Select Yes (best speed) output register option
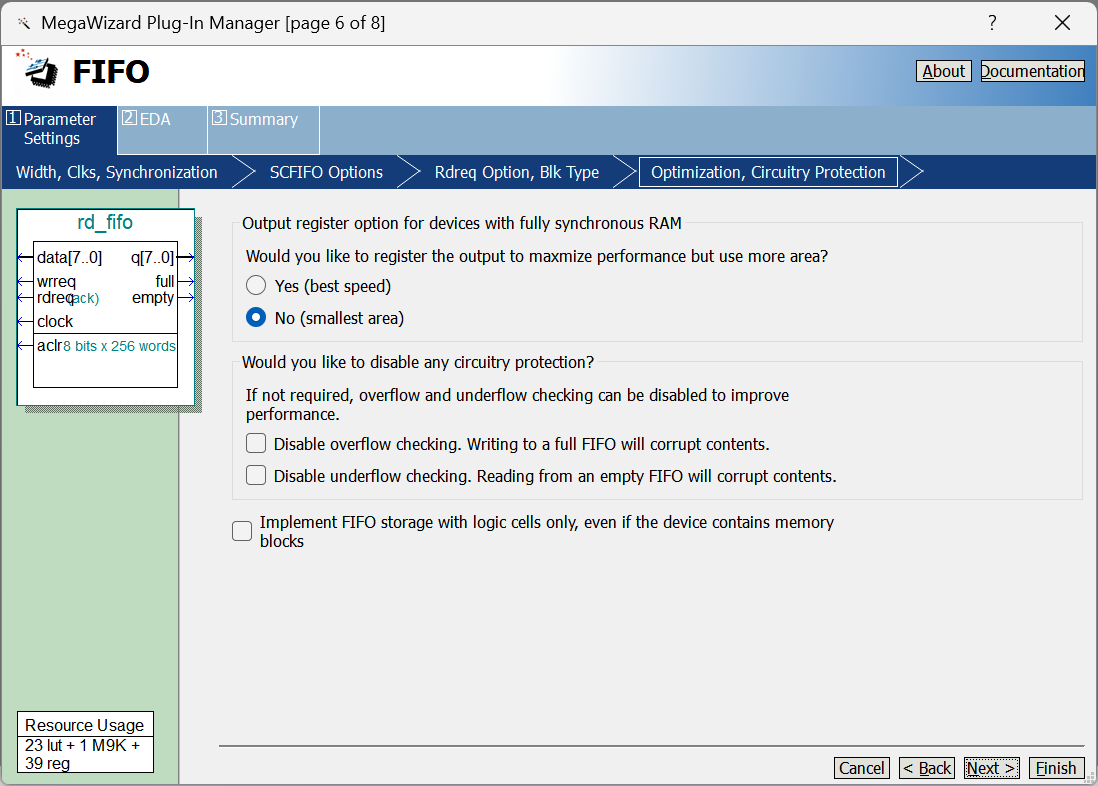The height and width of the screenshot is (786, 1098). click(256, 286)
